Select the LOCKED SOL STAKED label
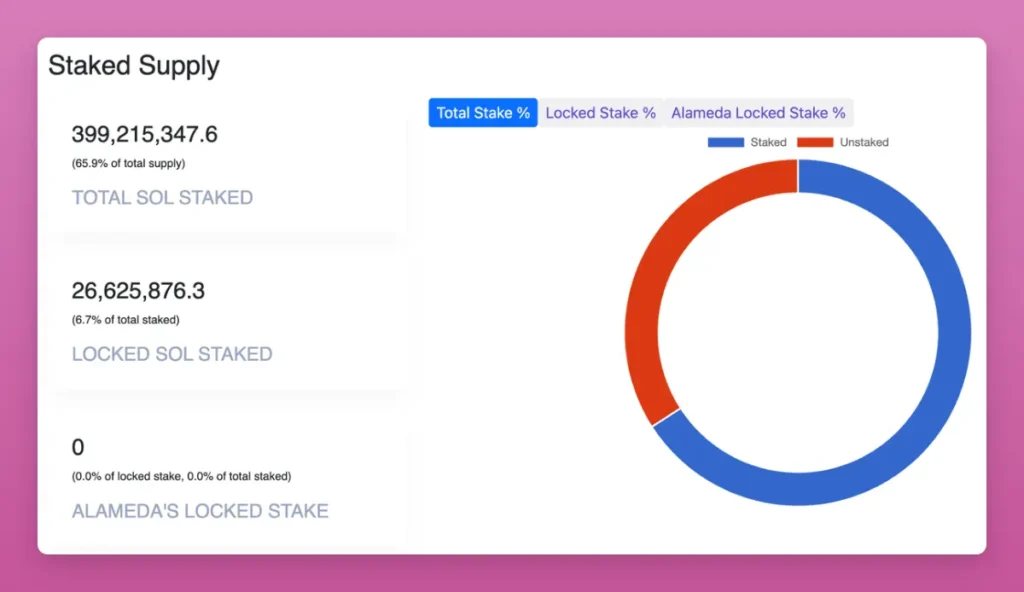 tap(172, 354)
